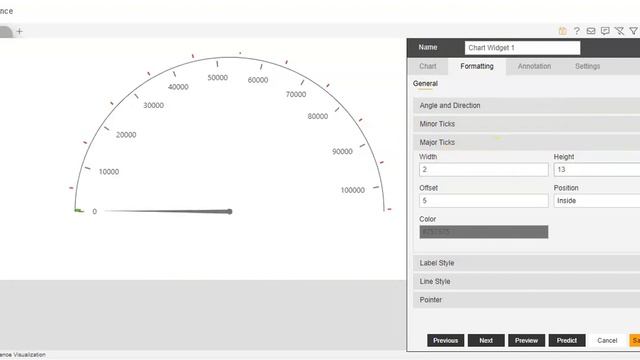Image resolution: width=640 pixels, height=360 pixels.
Task: Click the 30000 gauge label
Action: 153,105
